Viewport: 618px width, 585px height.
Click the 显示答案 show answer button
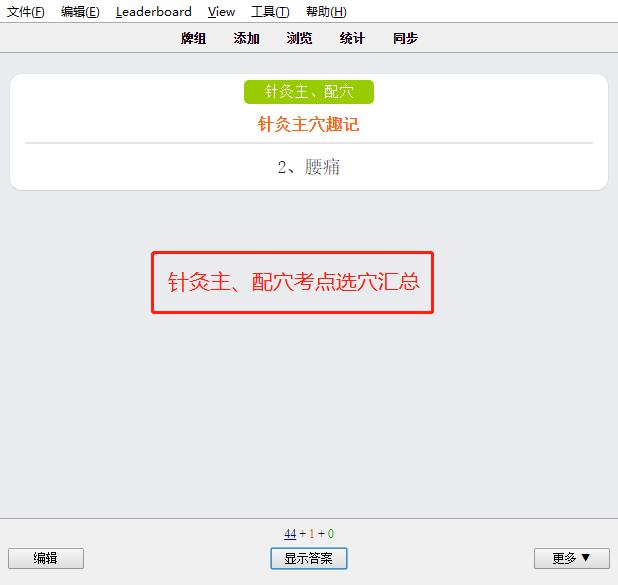[309, 558]
